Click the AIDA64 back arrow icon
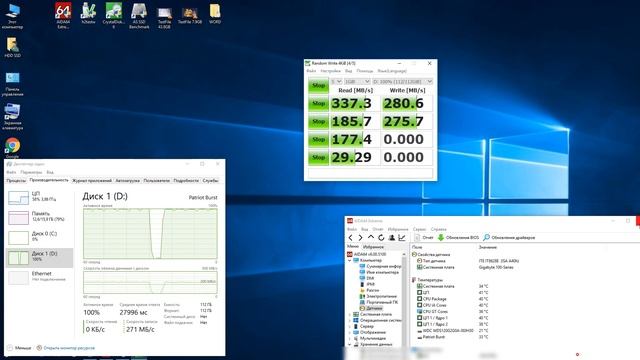The height and width of the screenshot is (360, 640). tap(351, 237)
